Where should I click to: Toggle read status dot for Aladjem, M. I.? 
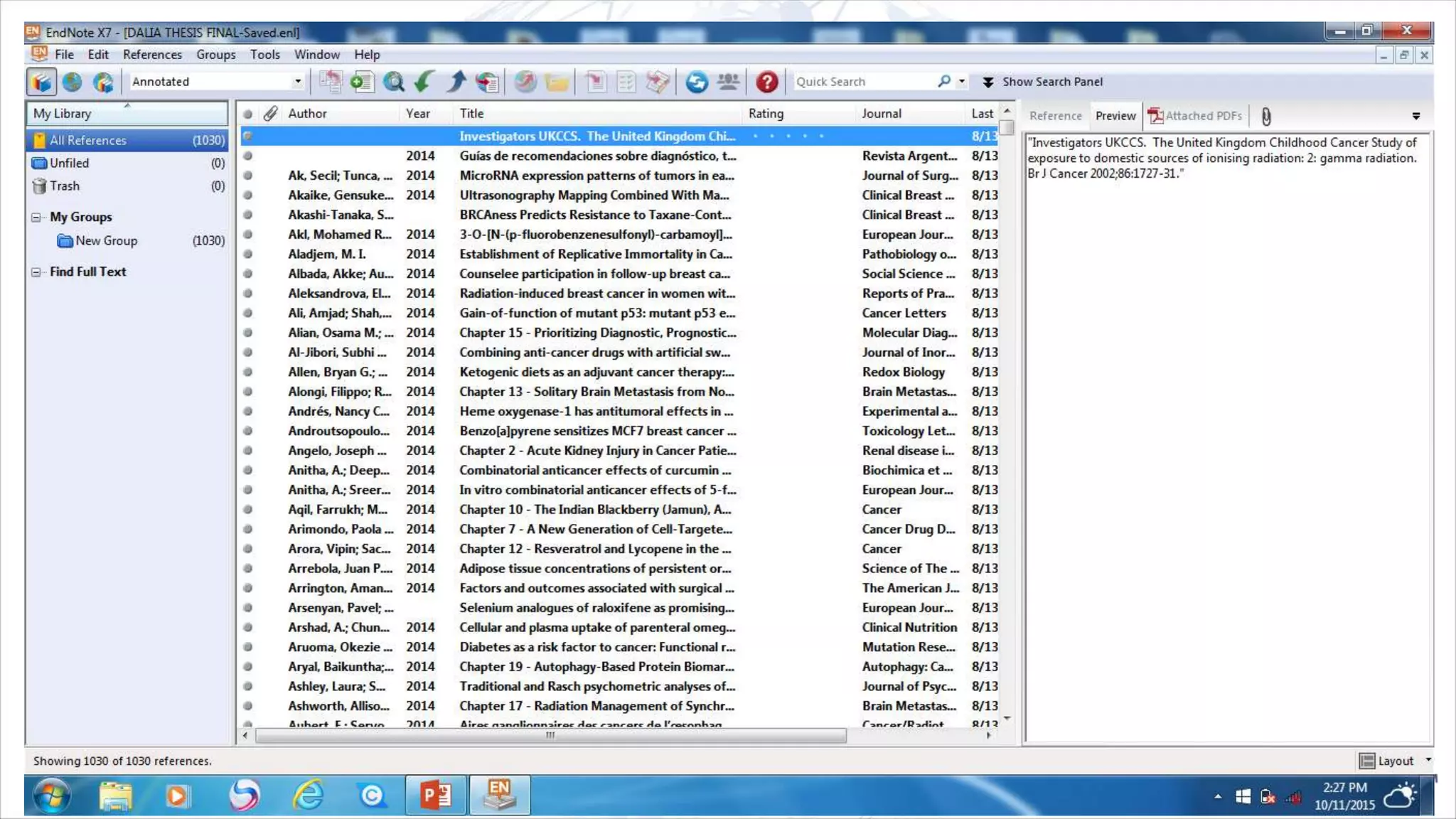click(247, 254)
